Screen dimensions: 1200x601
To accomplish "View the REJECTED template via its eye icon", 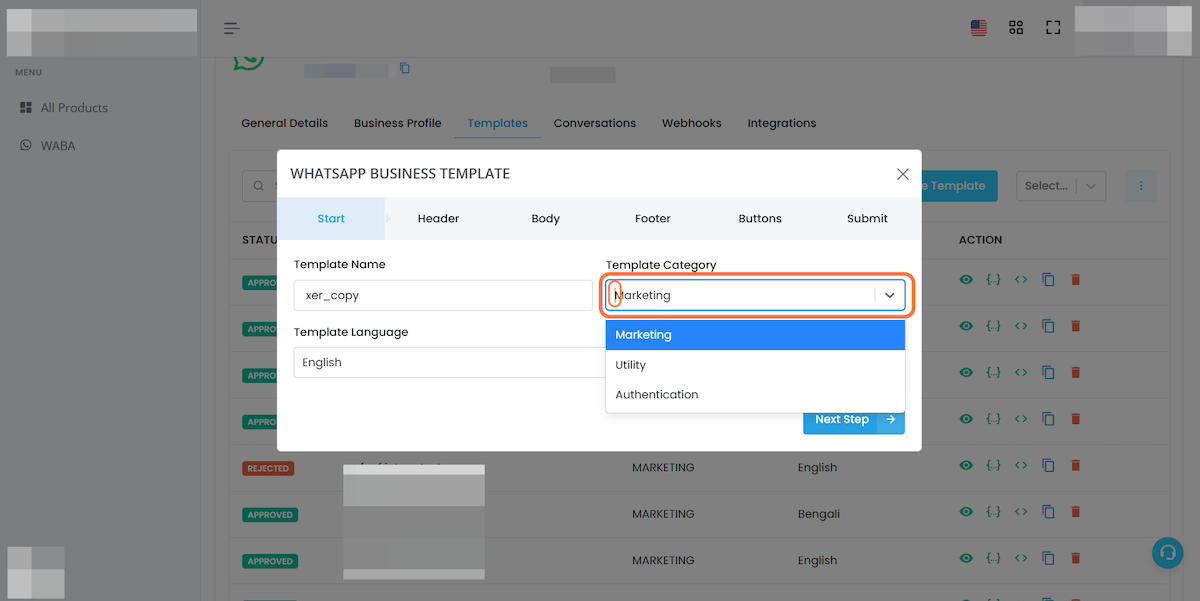I will tap(966, 466).
